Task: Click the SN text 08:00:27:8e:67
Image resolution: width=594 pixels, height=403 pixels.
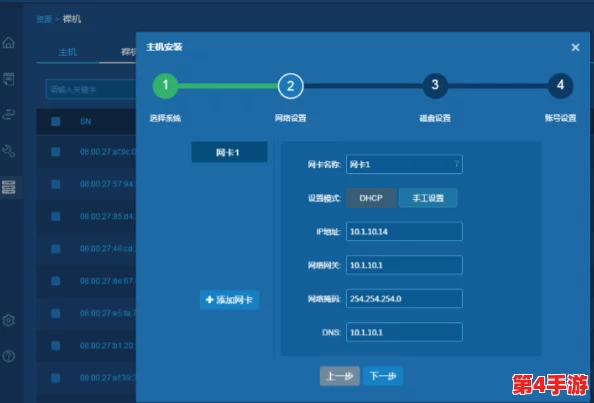Action: 108,281
